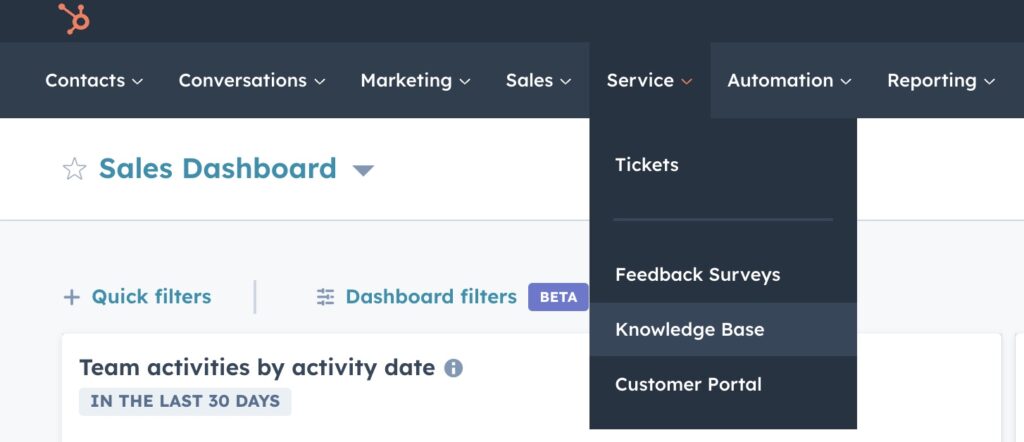This screenshot has height=442, width=1024.
Task: Click the In the last 30 days tag
Action: click(185, 402)
